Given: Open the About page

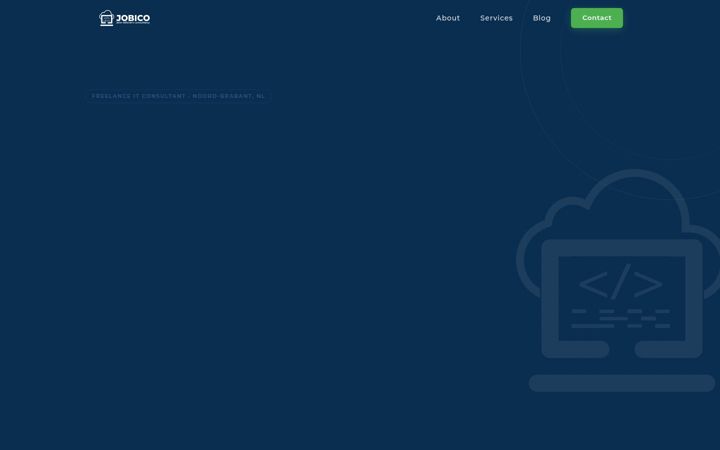Looking at the screenshot, I should click(x=448, y=18).
